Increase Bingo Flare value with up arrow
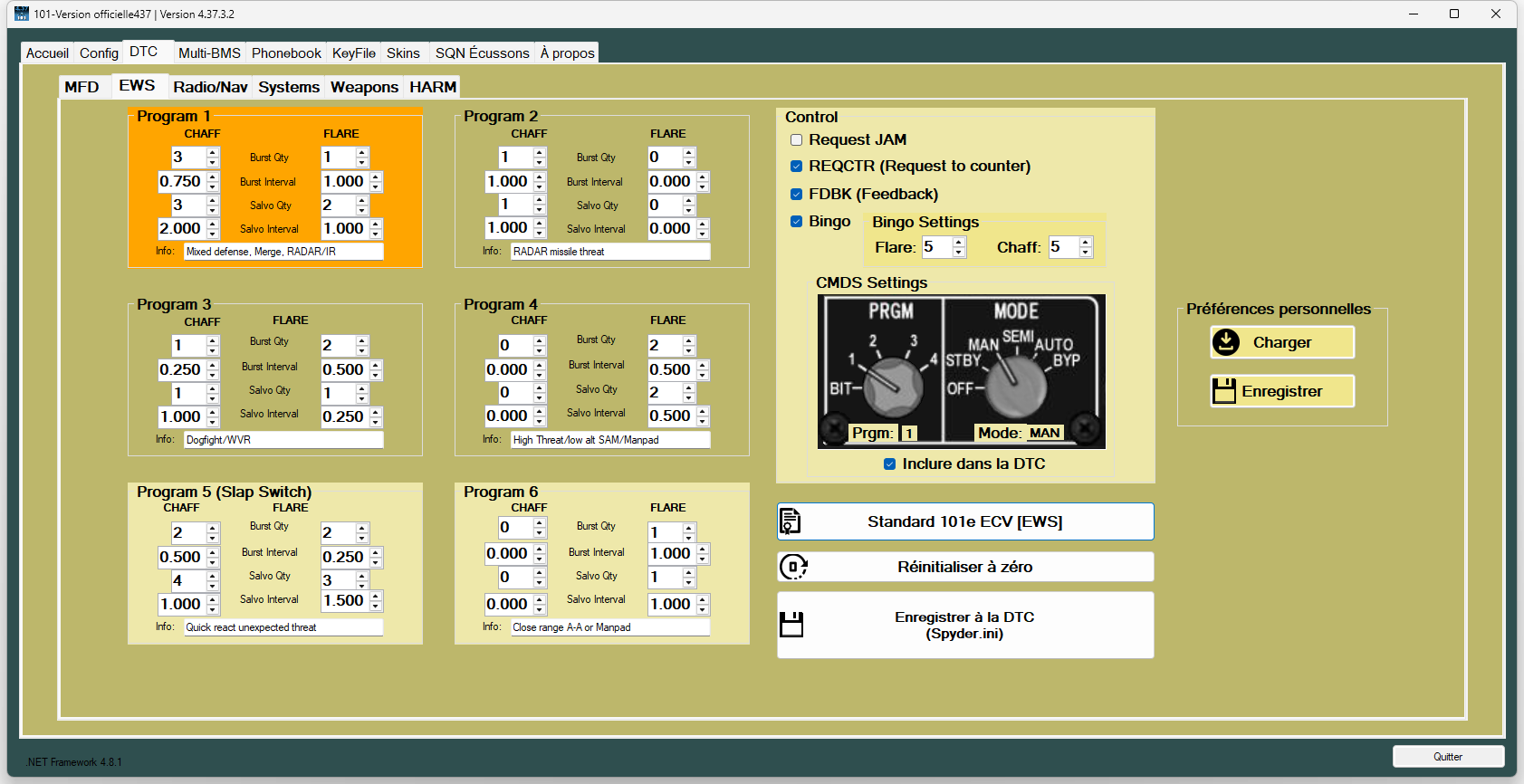The image size is (1524, 784). point(959,243)
